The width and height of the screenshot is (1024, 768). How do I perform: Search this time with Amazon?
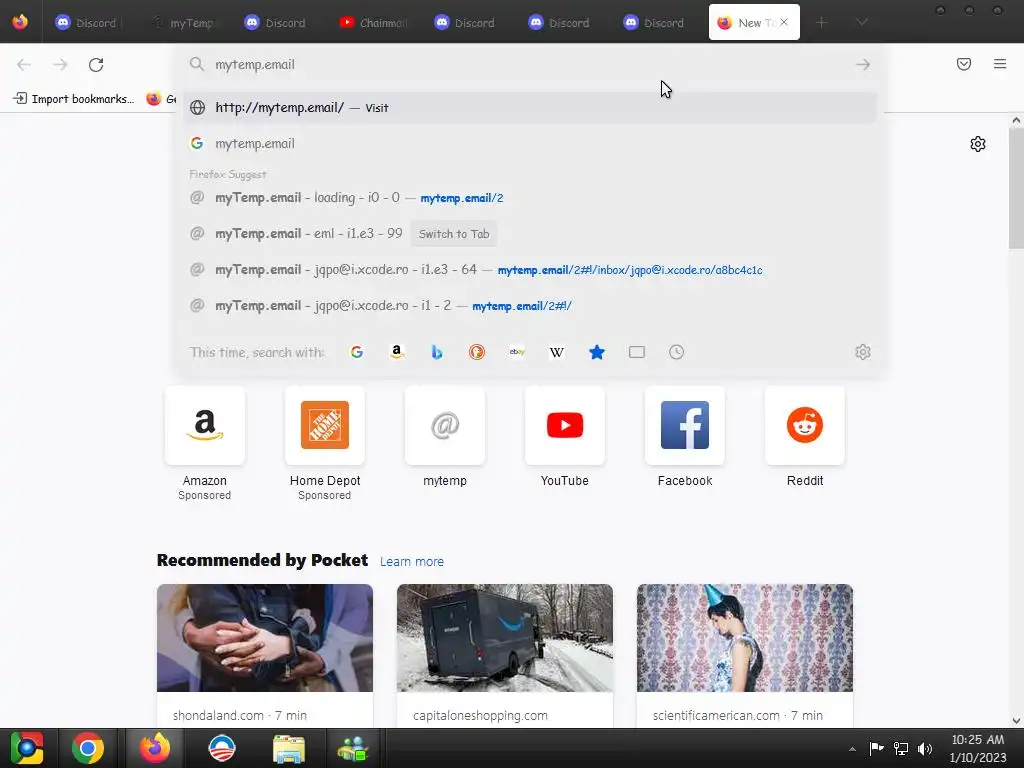(396, 352)
